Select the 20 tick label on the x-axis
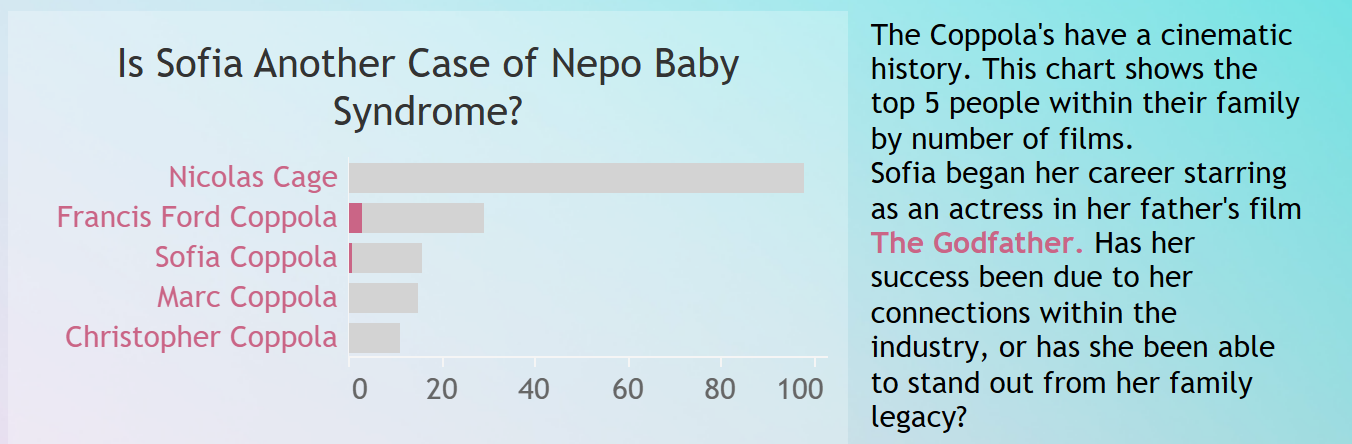Viewport: 1352px width, 444px height. 442,389
